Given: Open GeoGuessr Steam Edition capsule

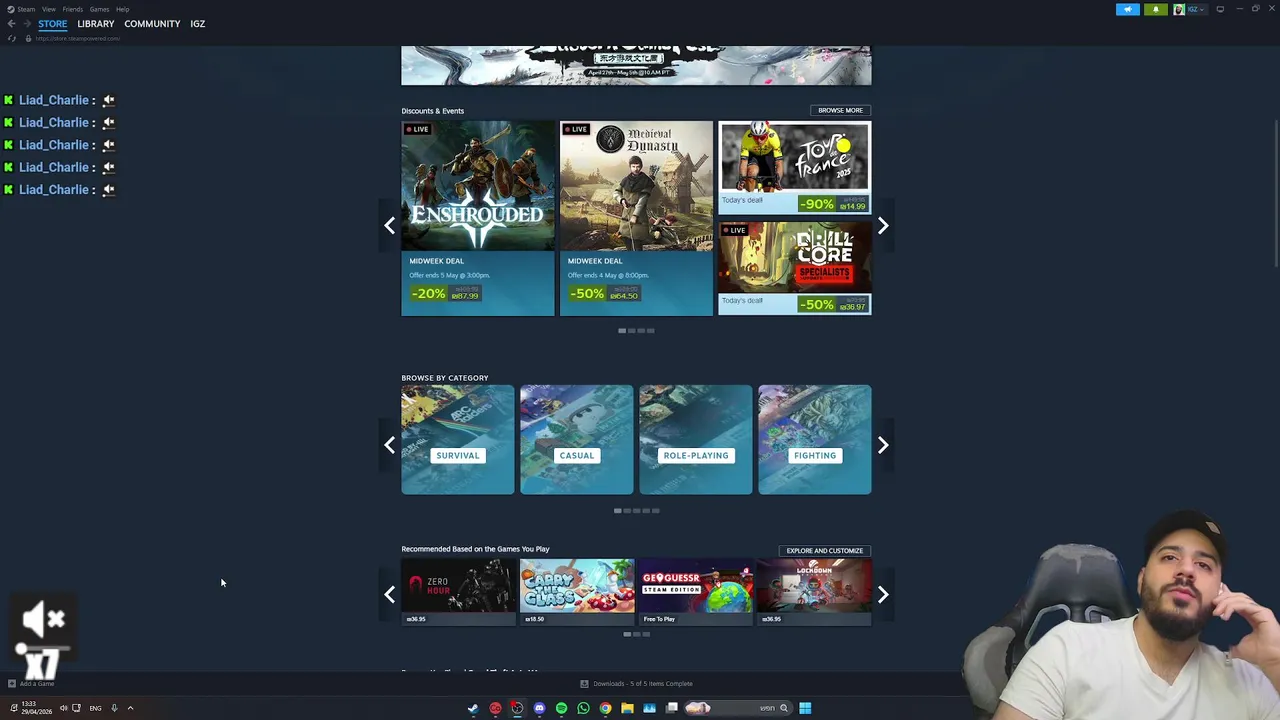Looking at the screenshot, I should pyautogui.click(x=696, y=591).
